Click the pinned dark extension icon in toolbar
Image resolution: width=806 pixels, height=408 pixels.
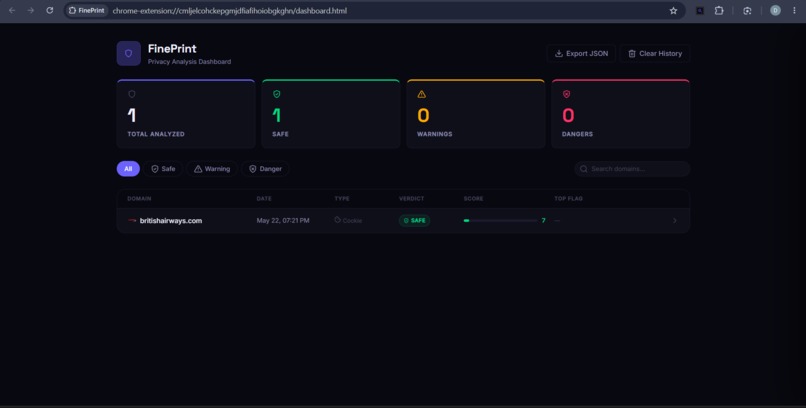click(x=700, y=10)
